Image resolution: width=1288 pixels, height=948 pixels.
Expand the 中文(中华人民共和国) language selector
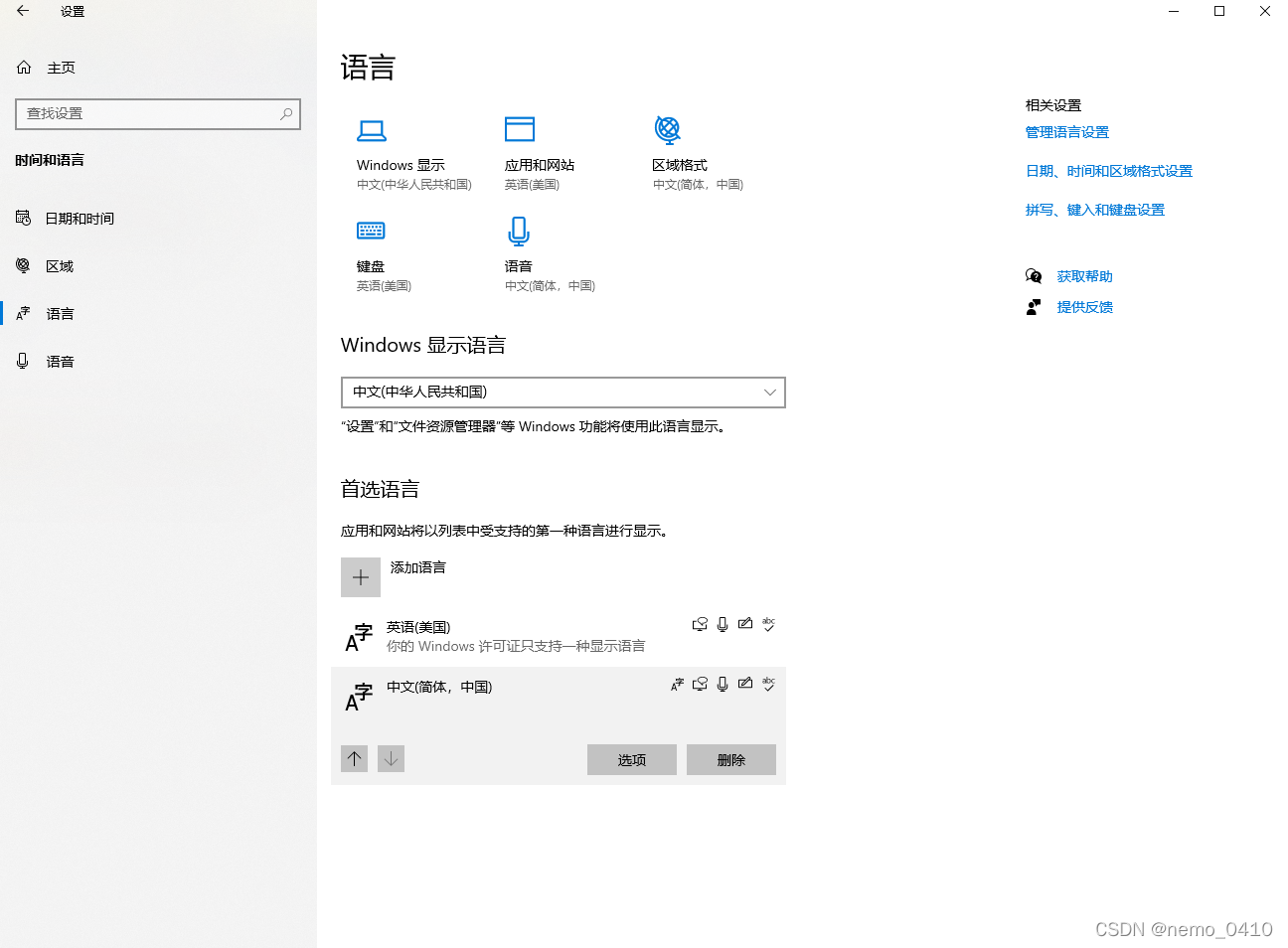pos(770,393)
